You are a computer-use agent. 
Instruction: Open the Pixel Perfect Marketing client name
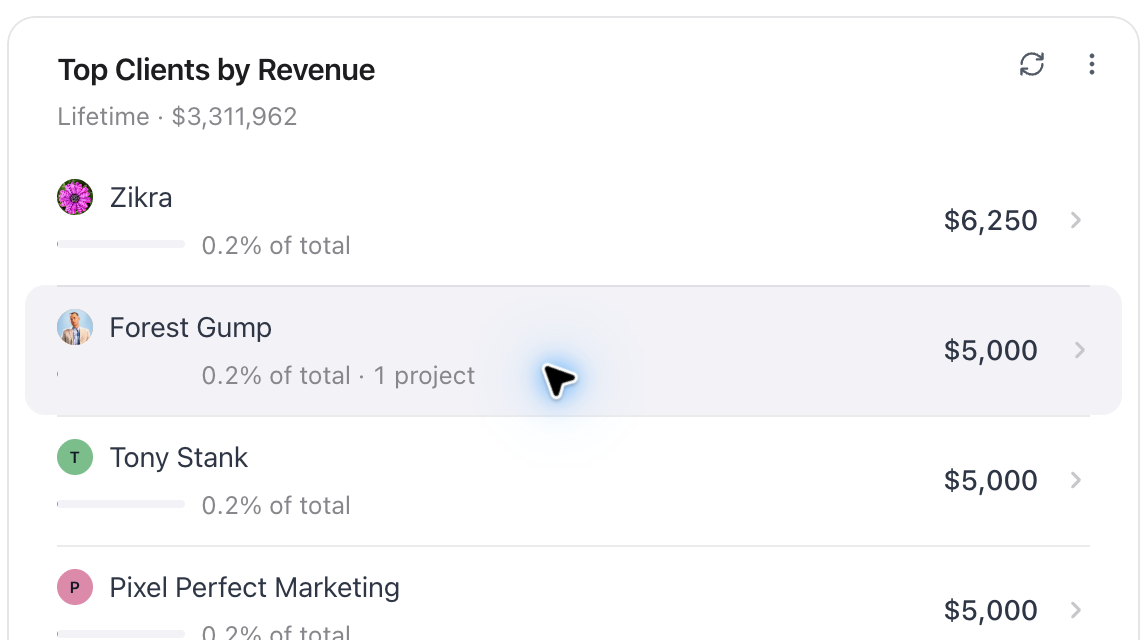[x=254, y=588]
